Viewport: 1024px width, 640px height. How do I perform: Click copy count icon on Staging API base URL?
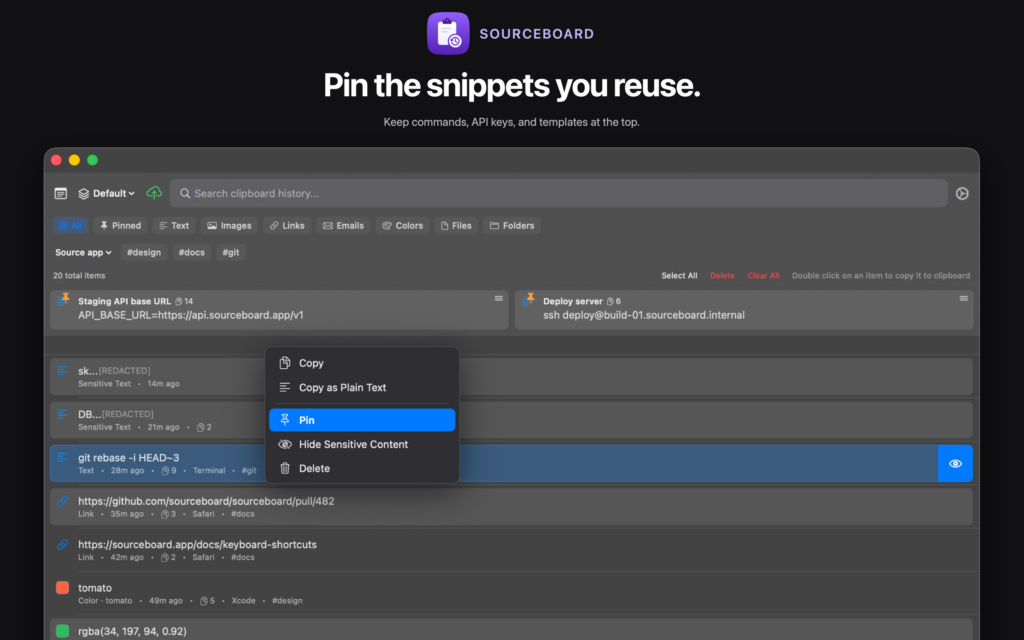(x=178, y=301)
